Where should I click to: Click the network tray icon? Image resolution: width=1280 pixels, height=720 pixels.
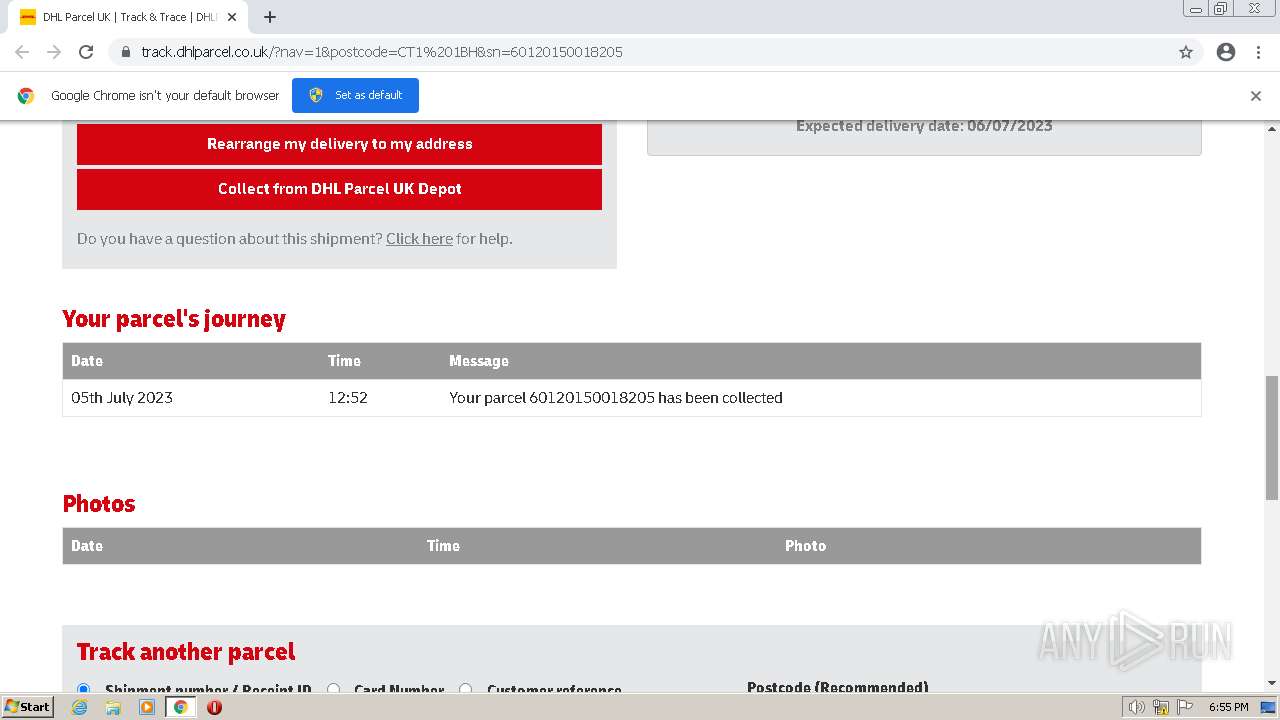click(x=1161, y=707)
